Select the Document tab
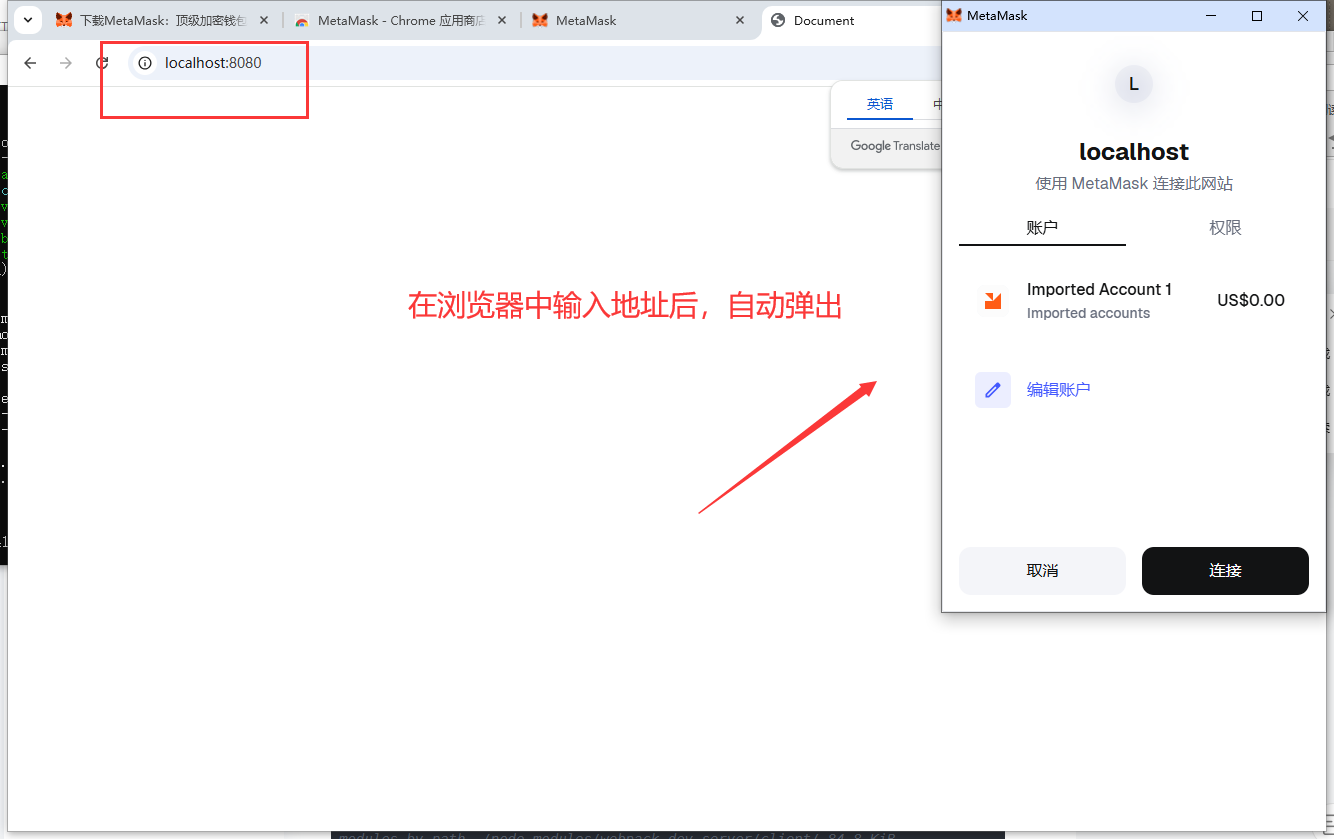The image size is (1334, 839). tap(850, 20)
